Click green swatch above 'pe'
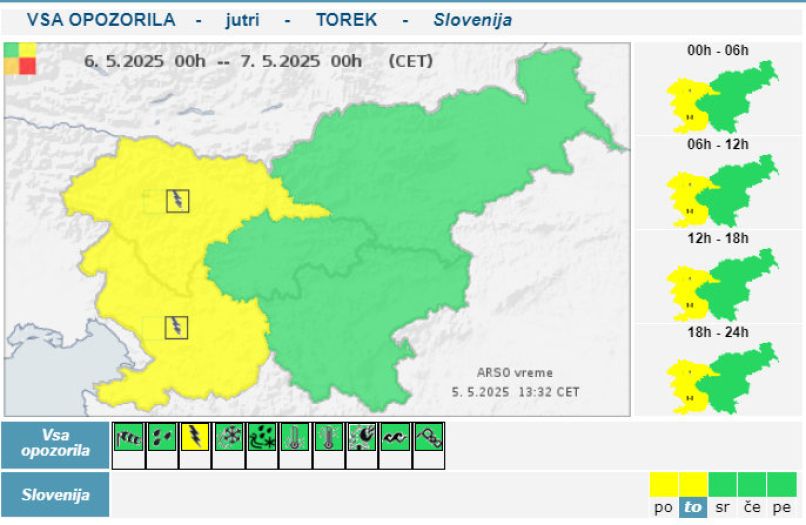This screenshot has width=806, height=525. (782, 484)
